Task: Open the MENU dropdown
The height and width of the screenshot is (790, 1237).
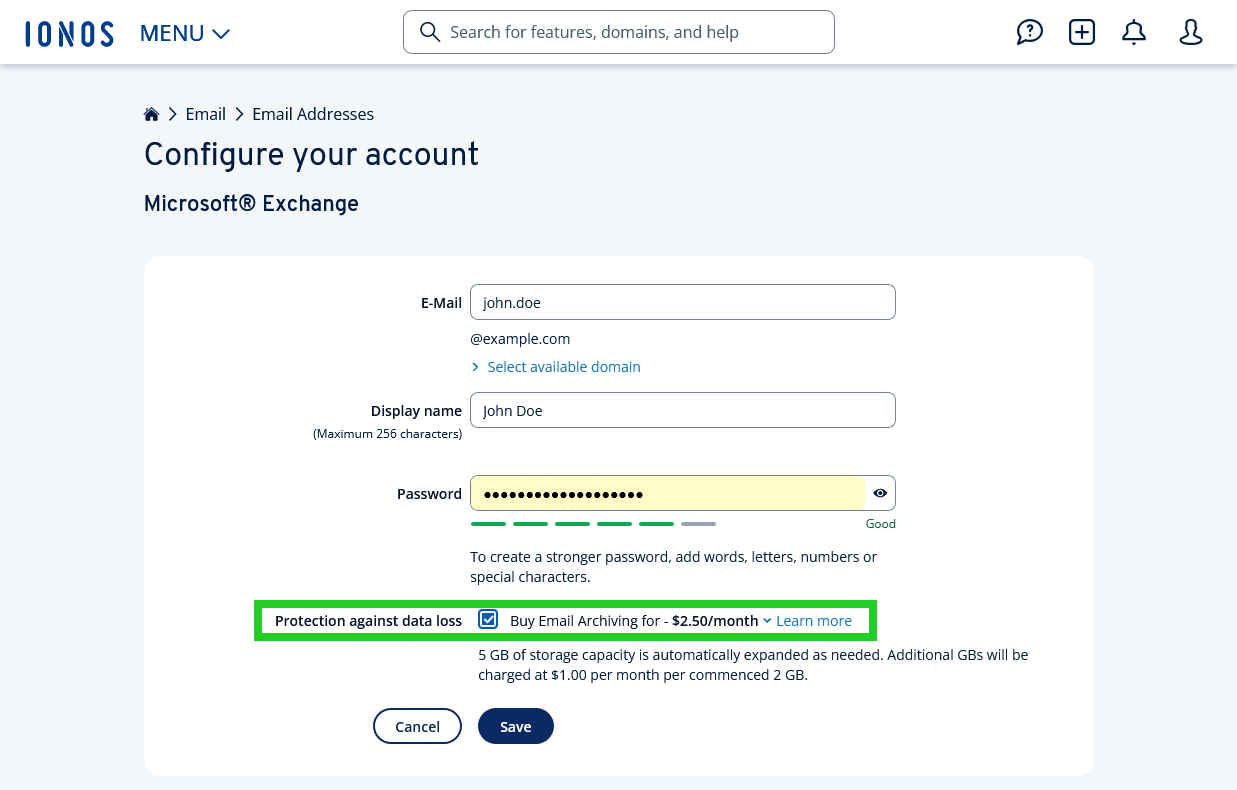Action: [x=185, y=32]
